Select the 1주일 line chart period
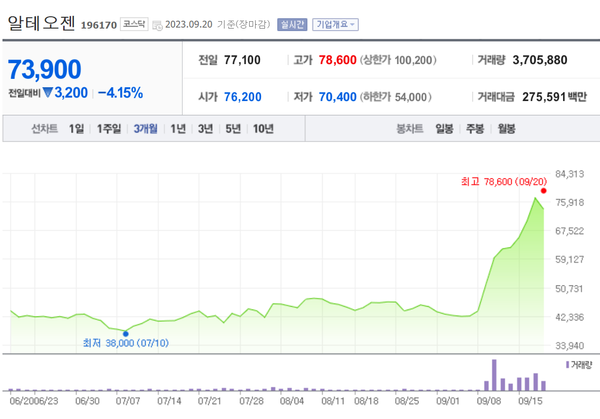The height and width of the screenshot is (419, 600). tap(110, 128)
